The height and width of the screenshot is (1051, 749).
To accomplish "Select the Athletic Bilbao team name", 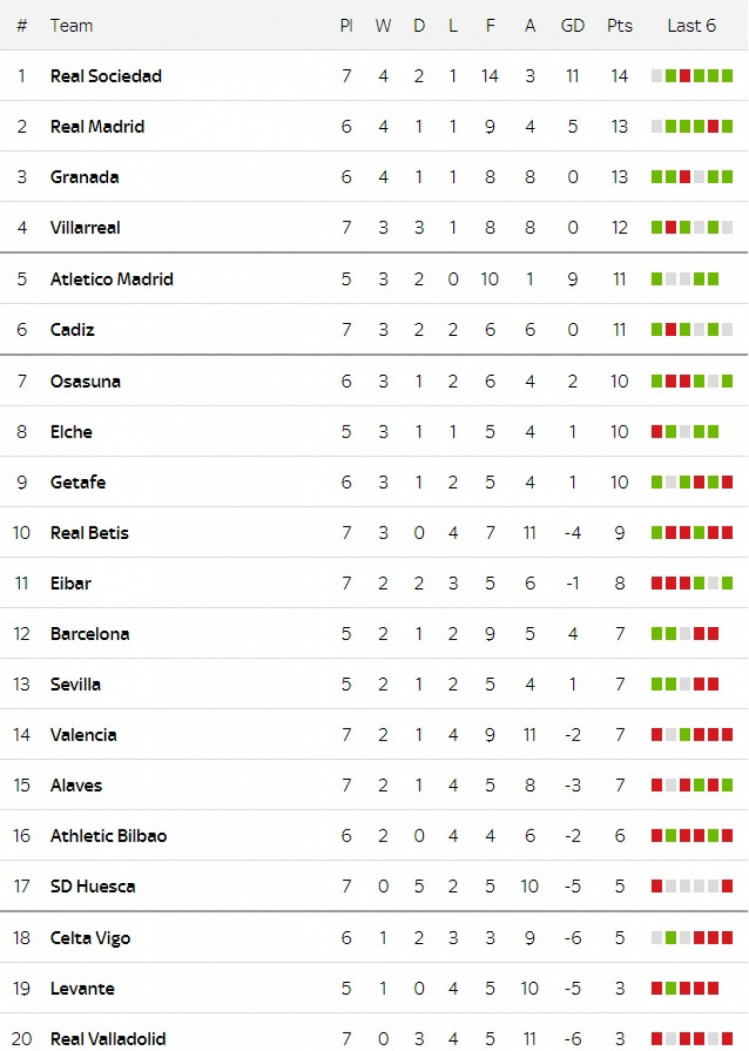I will click(109, 836).
